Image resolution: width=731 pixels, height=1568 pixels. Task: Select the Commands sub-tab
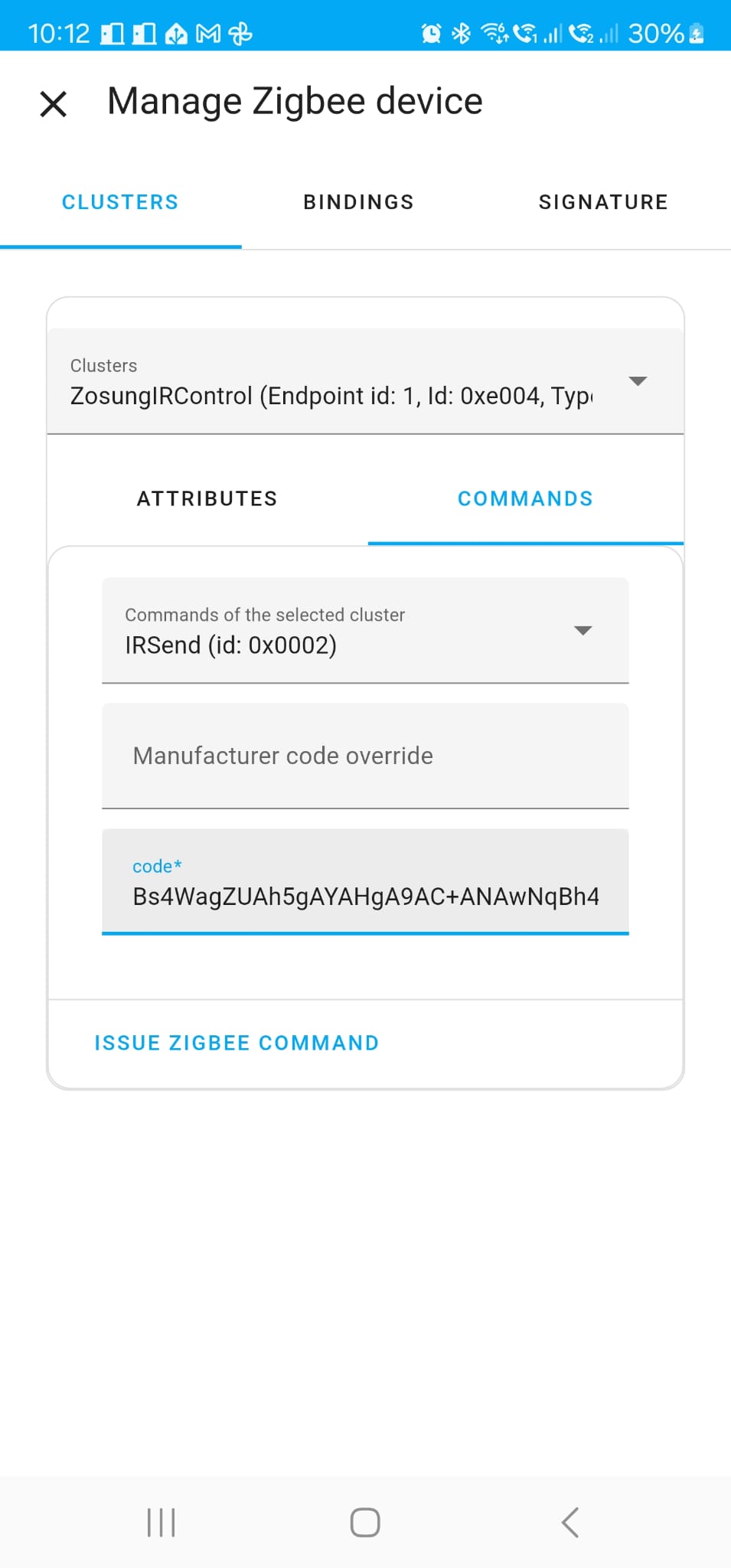coord(525,499)
